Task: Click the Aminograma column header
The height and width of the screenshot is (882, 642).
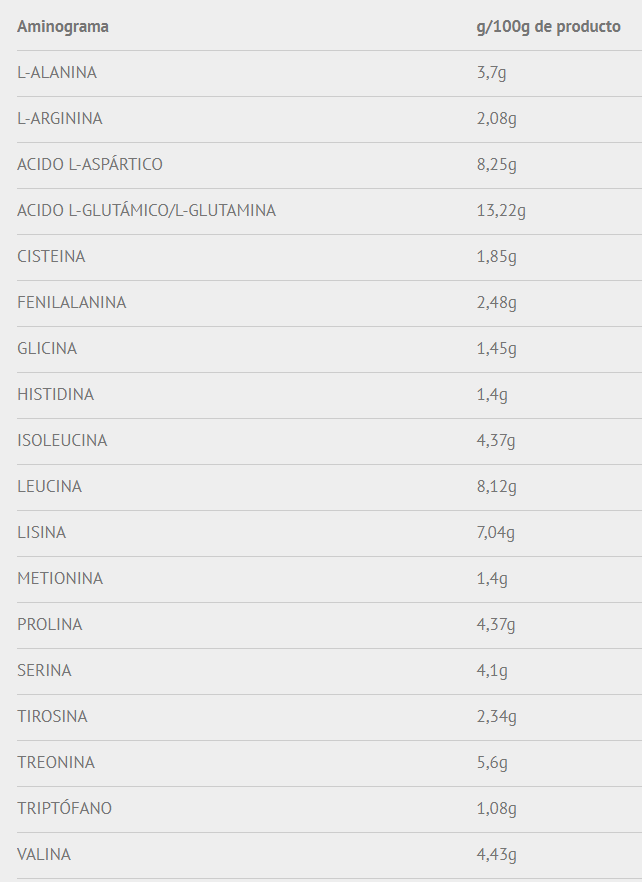Action: click(x=63, y=26)
